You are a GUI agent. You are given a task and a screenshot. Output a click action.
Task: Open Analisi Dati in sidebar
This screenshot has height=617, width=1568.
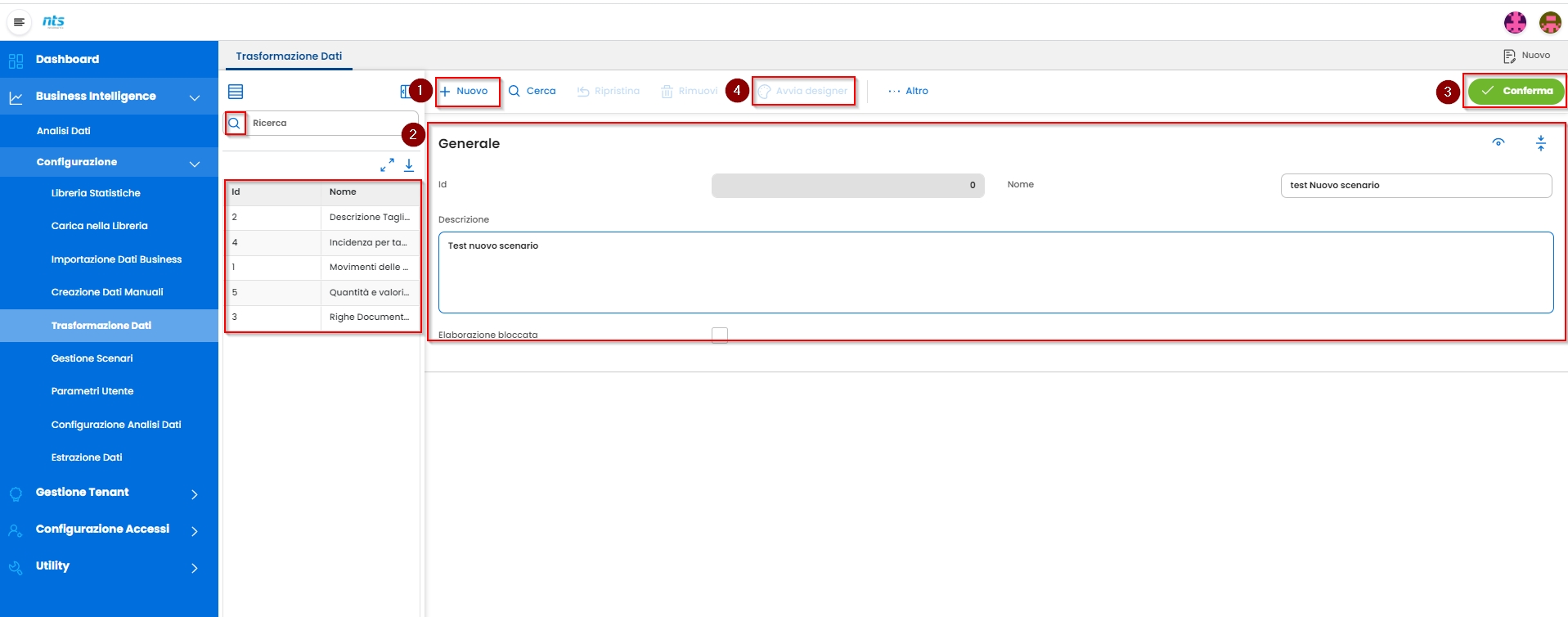pos(64,131)
